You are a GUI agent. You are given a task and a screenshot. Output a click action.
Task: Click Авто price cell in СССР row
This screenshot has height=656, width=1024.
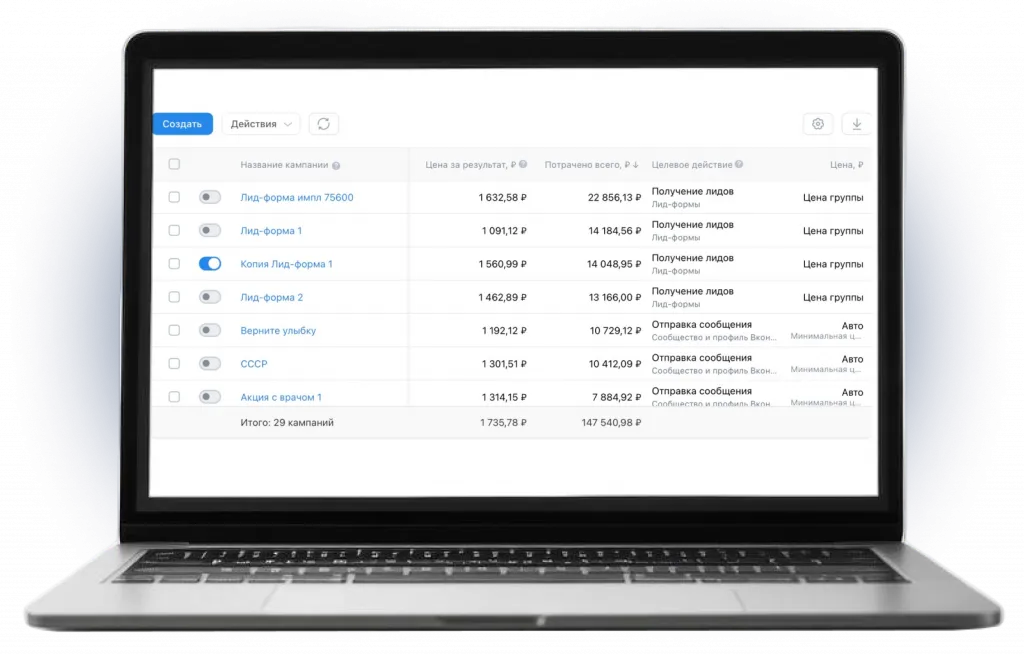coord(852,359)
